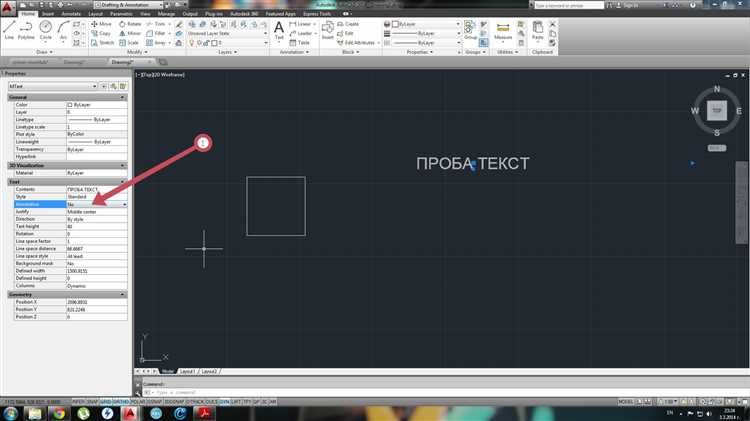This screenshot has height=421, width=750.
Task: Collapse the General properties section
Action: click(x=122, y=97)
